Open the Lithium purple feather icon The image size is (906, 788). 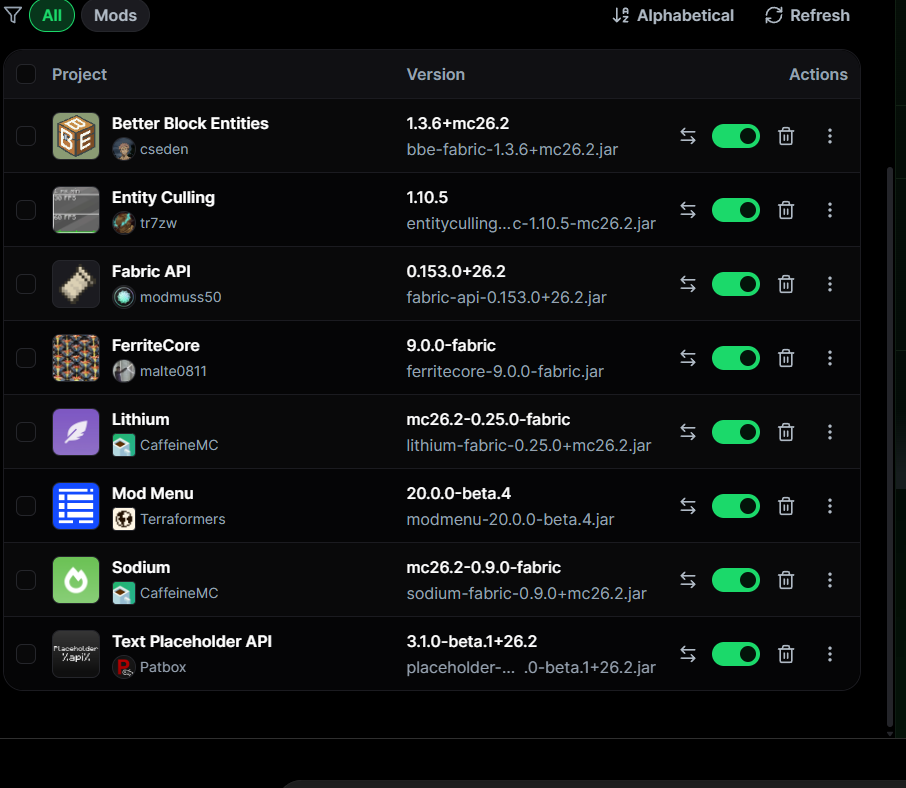pyautogui.click(x=76, y=432)
